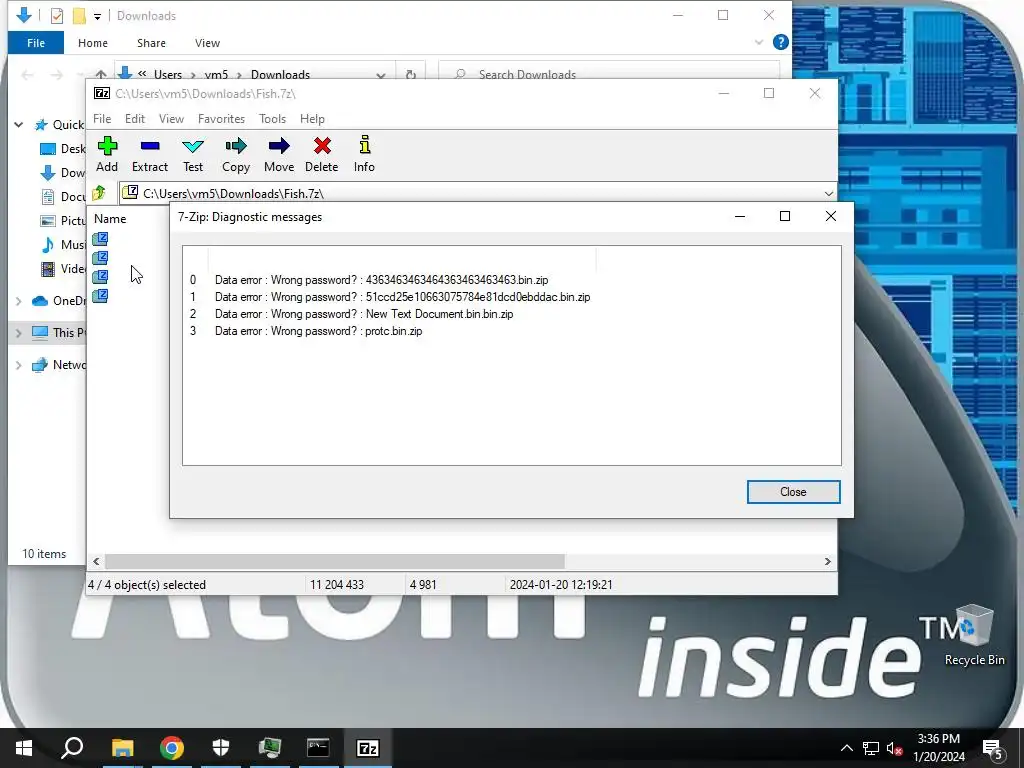Screen dimensions: 1024x768
Task: Click the network tray icon
Action: (871, 748)
